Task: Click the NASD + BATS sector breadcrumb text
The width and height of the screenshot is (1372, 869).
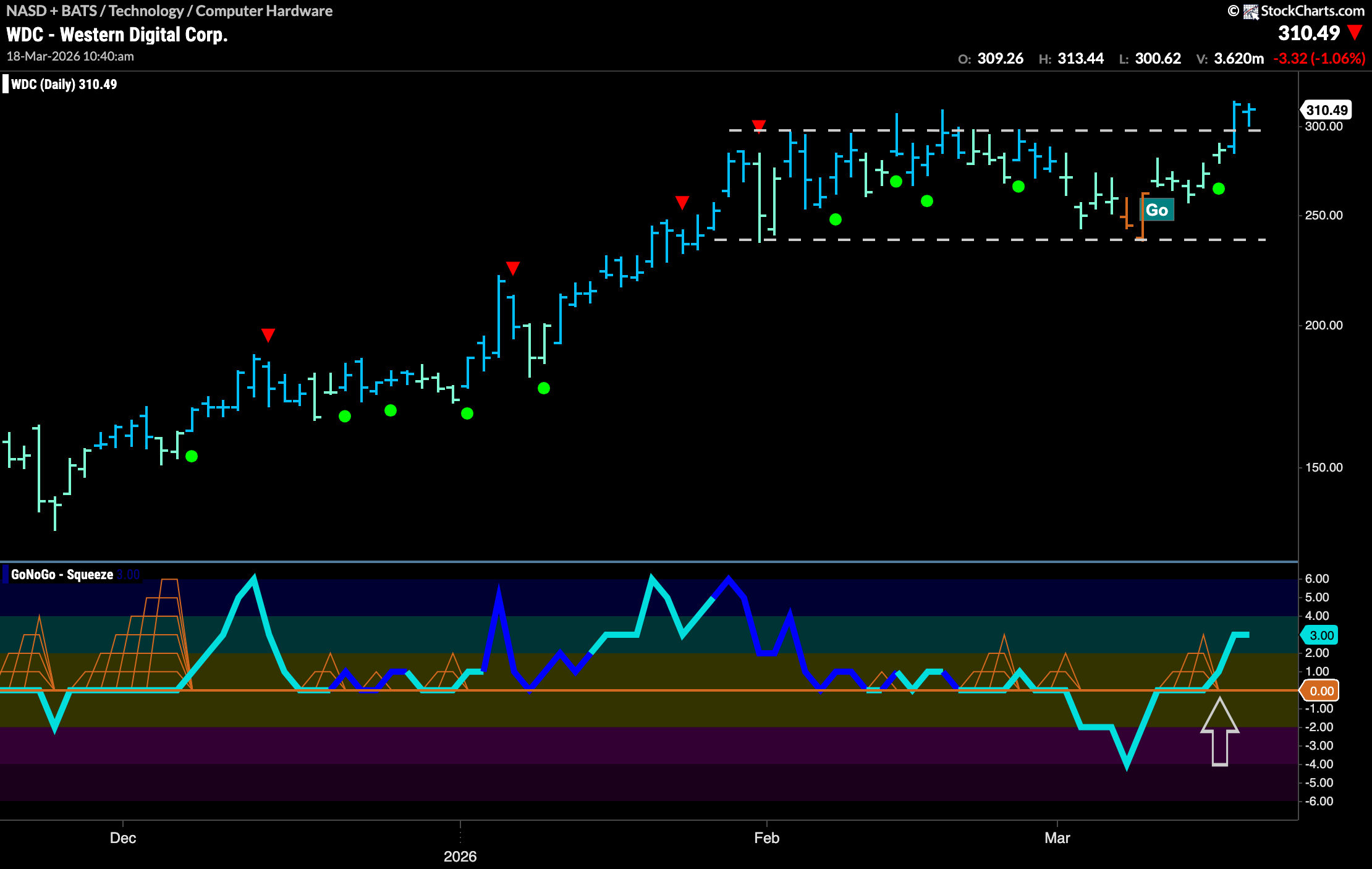Action: point(169,11)
